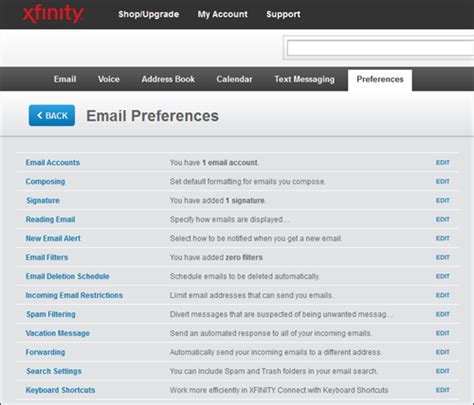Click 'Schedule emails to be deleted automatically' text
Screen dimensions: 474x405
tap(245, 276)
